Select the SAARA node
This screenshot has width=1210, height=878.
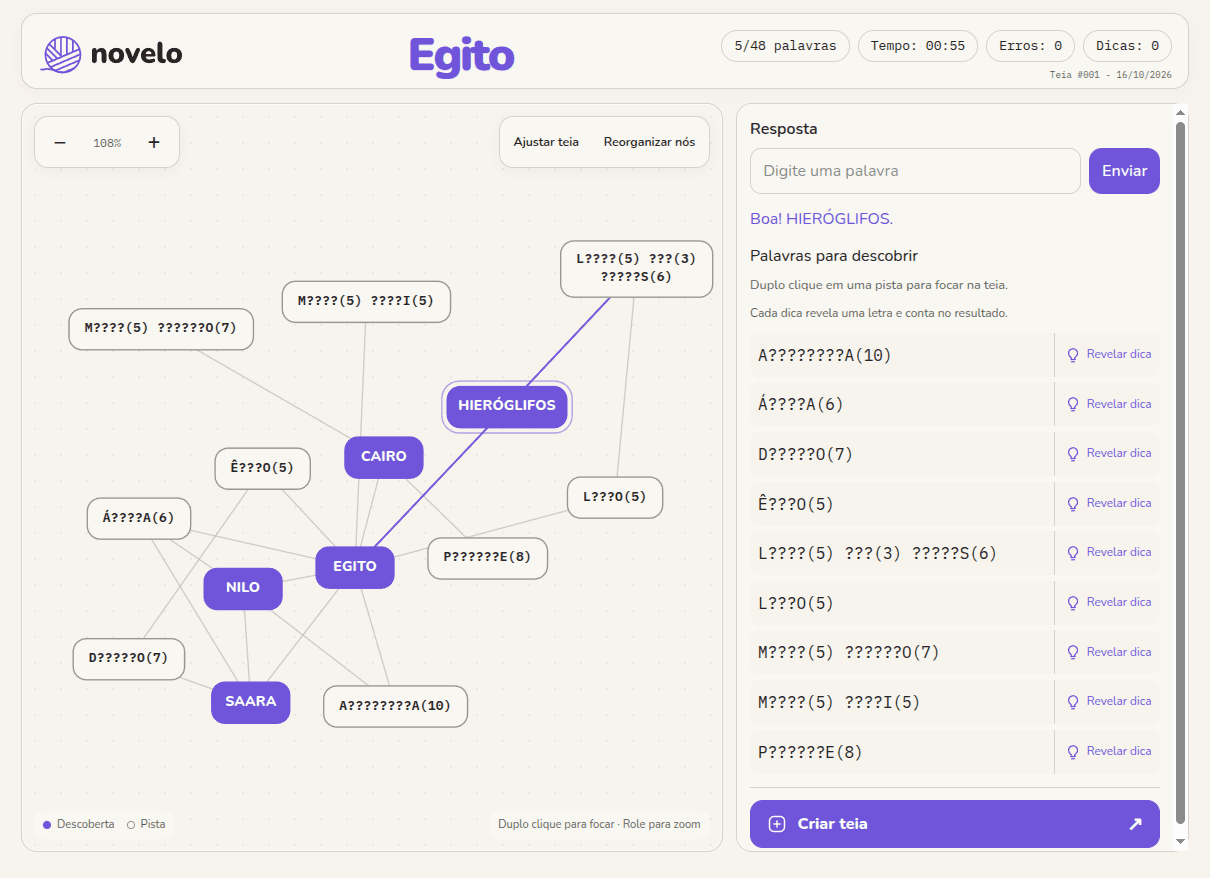(x=251, y=702)
